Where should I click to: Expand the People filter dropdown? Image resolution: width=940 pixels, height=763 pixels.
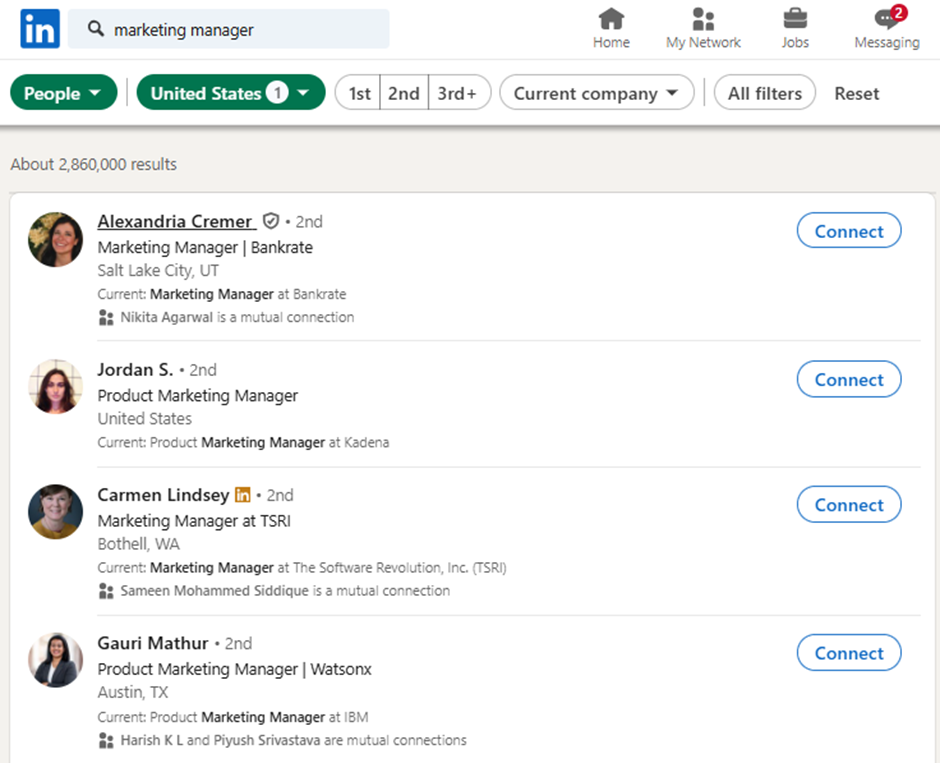tap(64, 93)
